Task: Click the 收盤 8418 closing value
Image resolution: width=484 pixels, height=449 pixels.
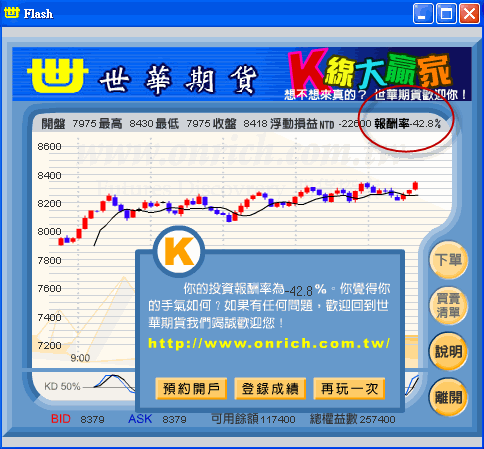Action: pos(240,124)
